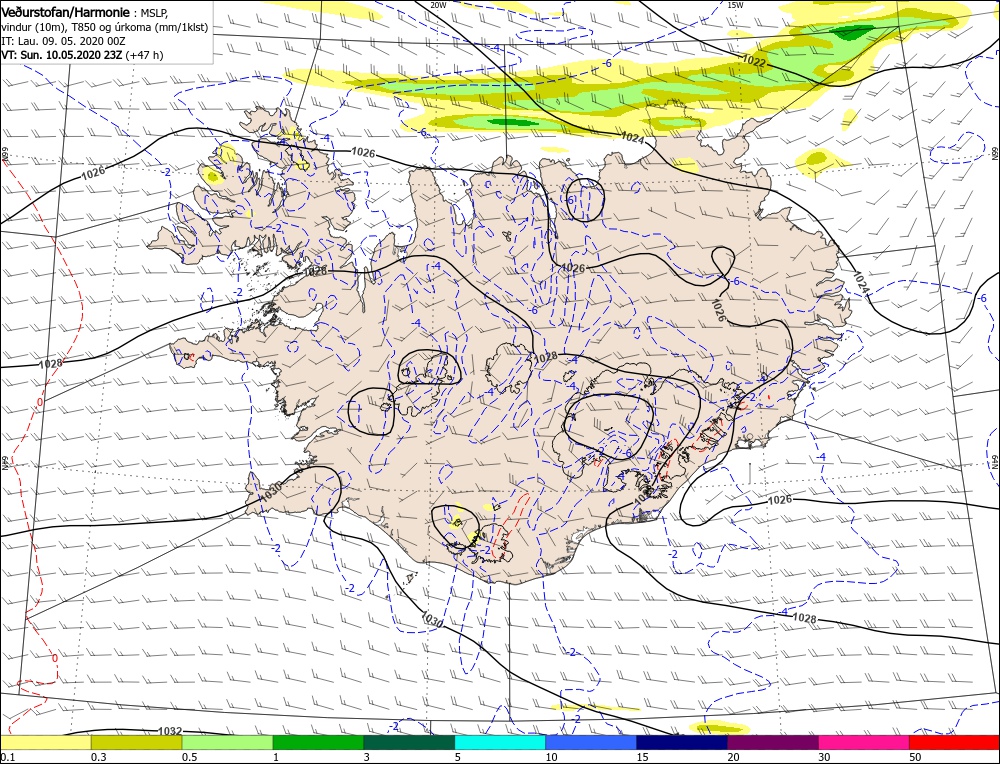Click the "vindur (10m), T850 og úrkoma" line
1000x764 pixels.
click(105, 27)
